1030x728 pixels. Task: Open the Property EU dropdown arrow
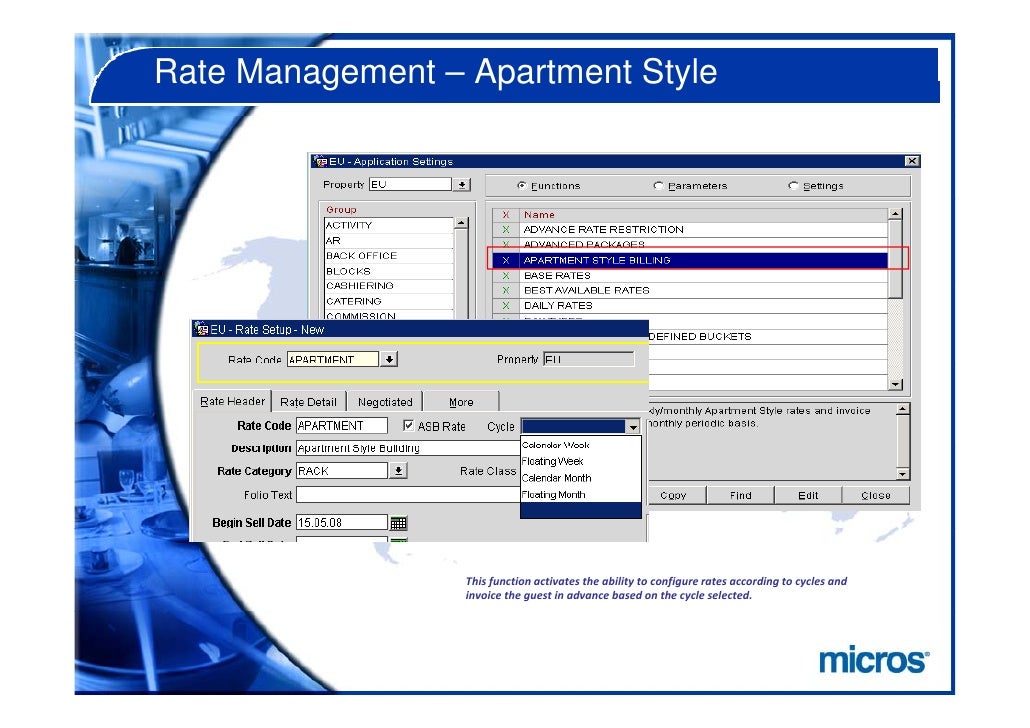[461, 185]
